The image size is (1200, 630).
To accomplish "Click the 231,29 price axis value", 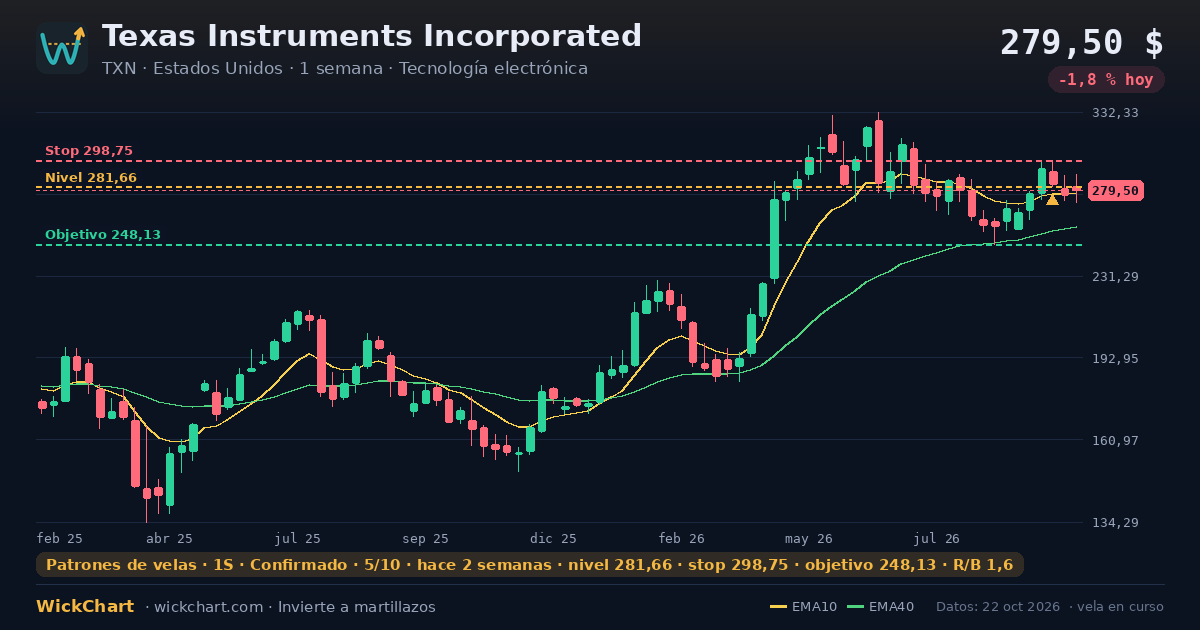I will click(1115, 276).
